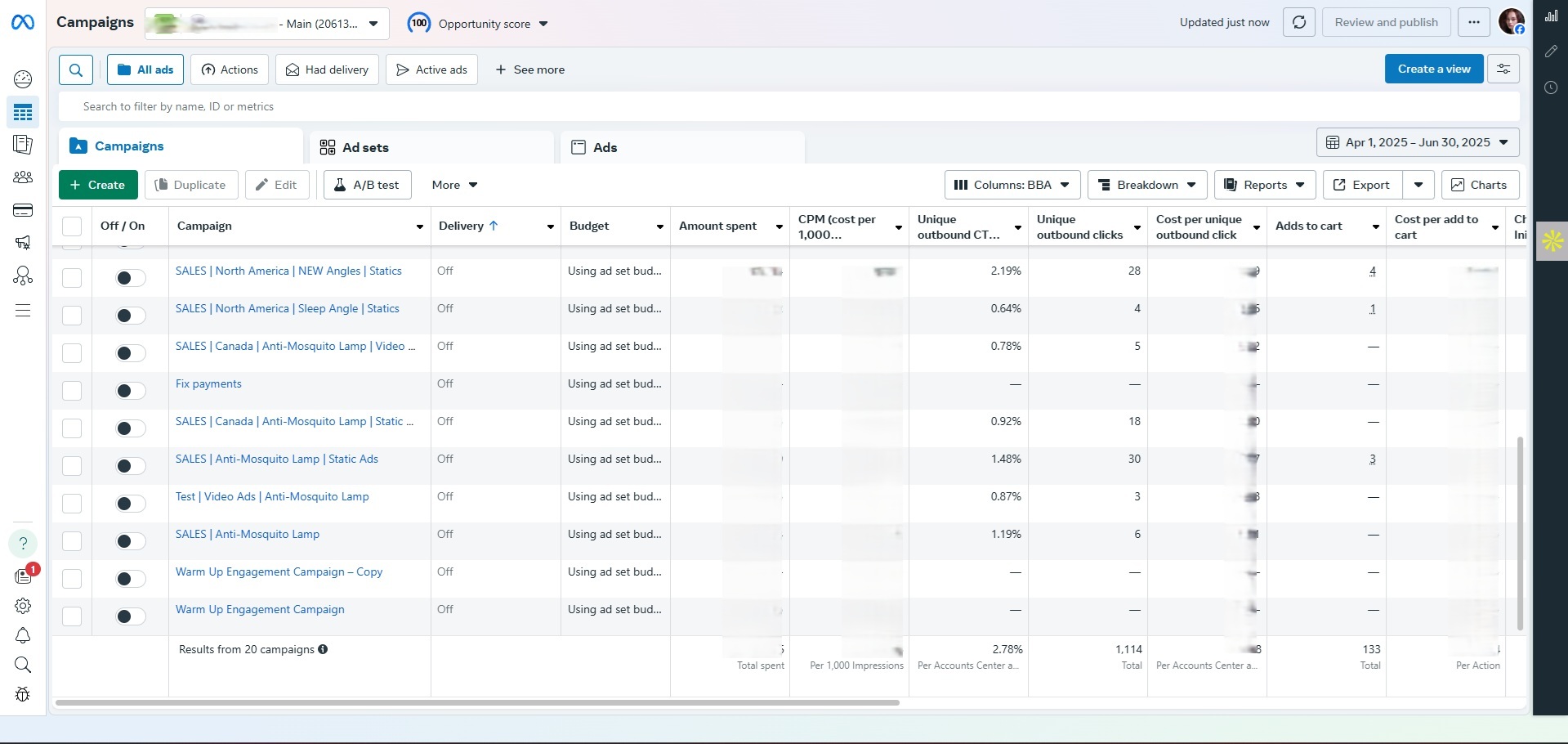Click the horizontal scrollbar under the table

[477, 702]
